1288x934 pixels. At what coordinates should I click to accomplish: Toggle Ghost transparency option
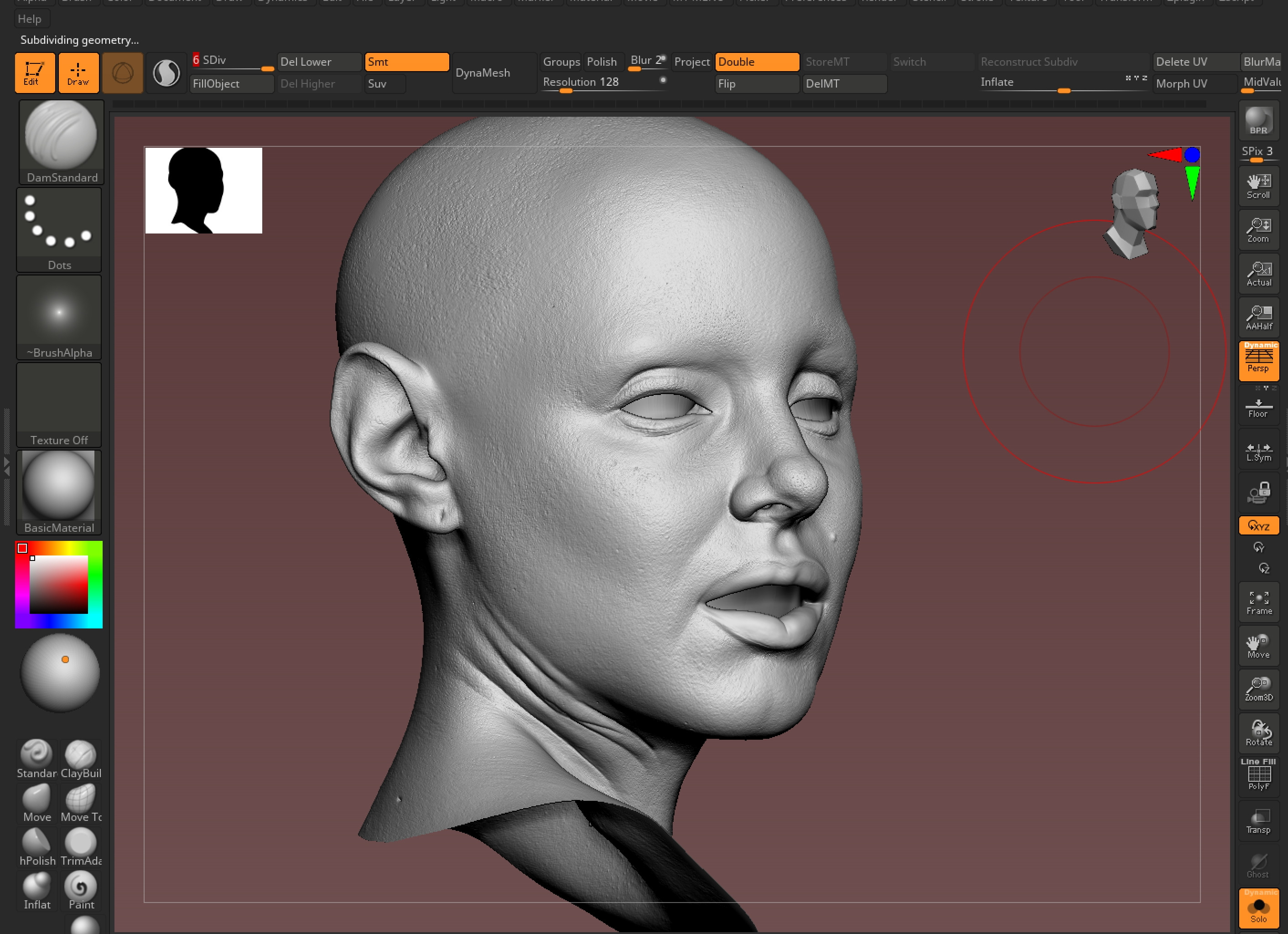point(1258,865)
